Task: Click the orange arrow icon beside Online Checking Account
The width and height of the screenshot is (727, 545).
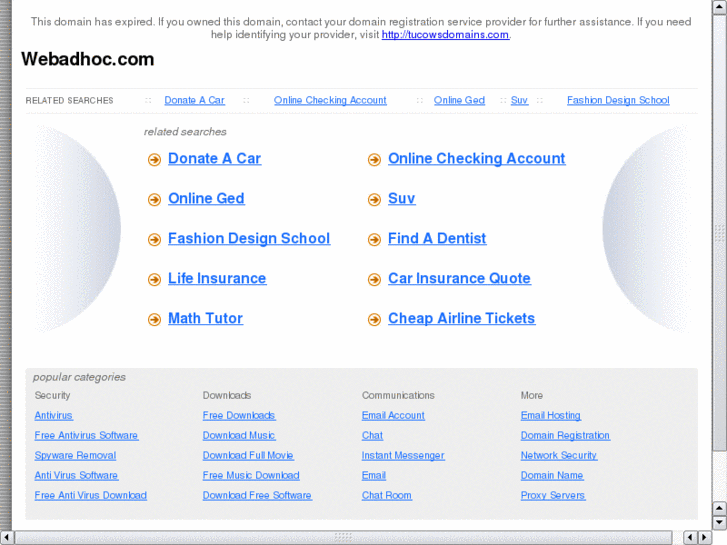Action: tap(374, 160)
